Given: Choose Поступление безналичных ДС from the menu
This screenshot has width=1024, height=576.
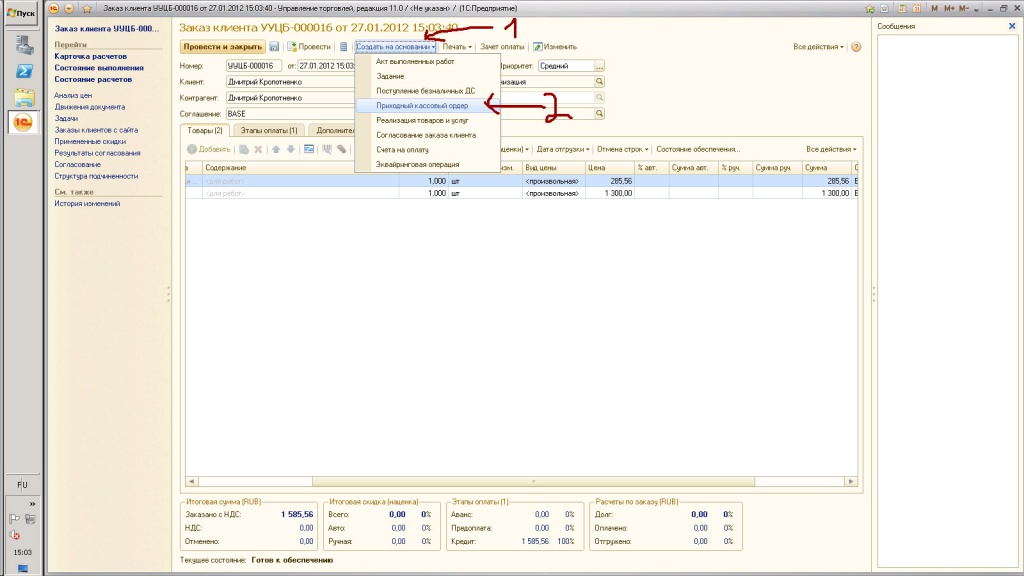Looking at the screenshot, I should (428, 91).
